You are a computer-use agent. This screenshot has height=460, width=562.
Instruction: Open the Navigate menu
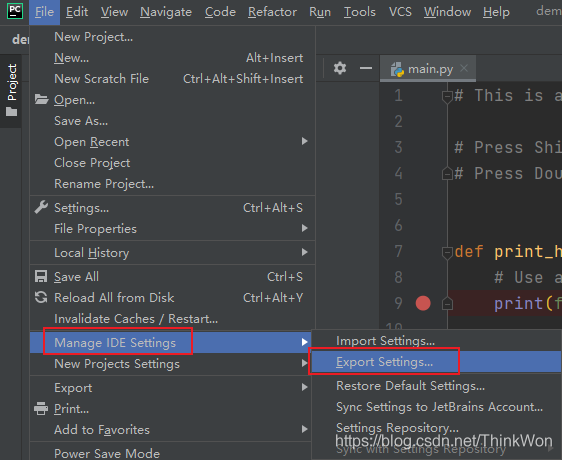166,12
